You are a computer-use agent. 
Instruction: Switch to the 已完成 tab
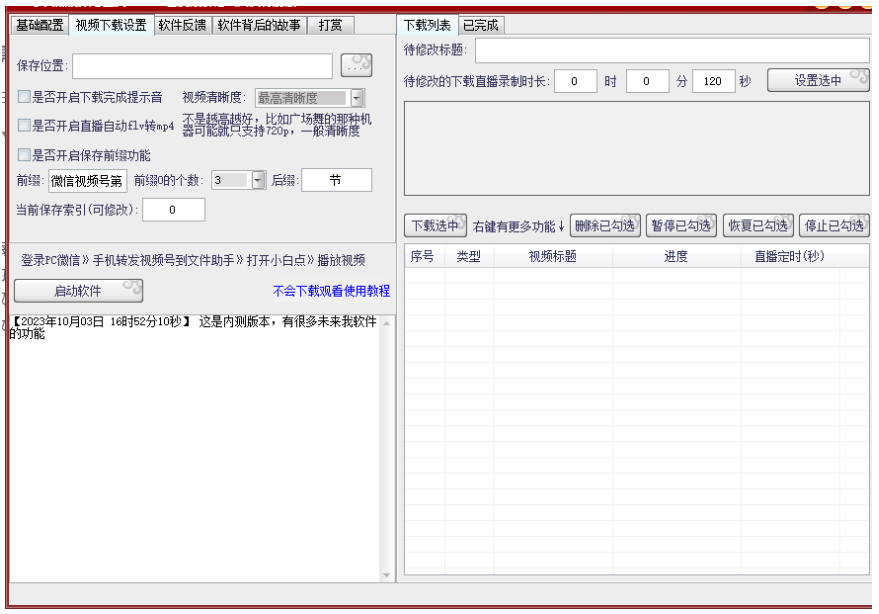coord(479,25)
